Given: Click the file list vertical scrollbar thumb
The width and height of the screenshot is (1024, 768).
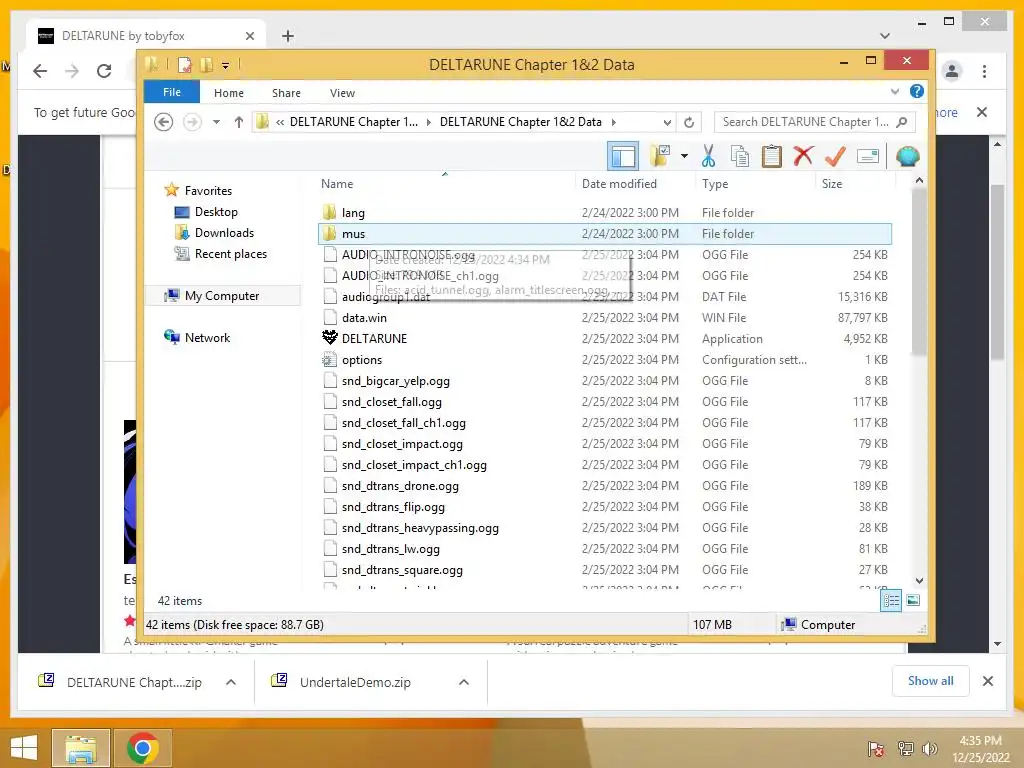Looking at the screenshot, I should (x=919, y=272).
